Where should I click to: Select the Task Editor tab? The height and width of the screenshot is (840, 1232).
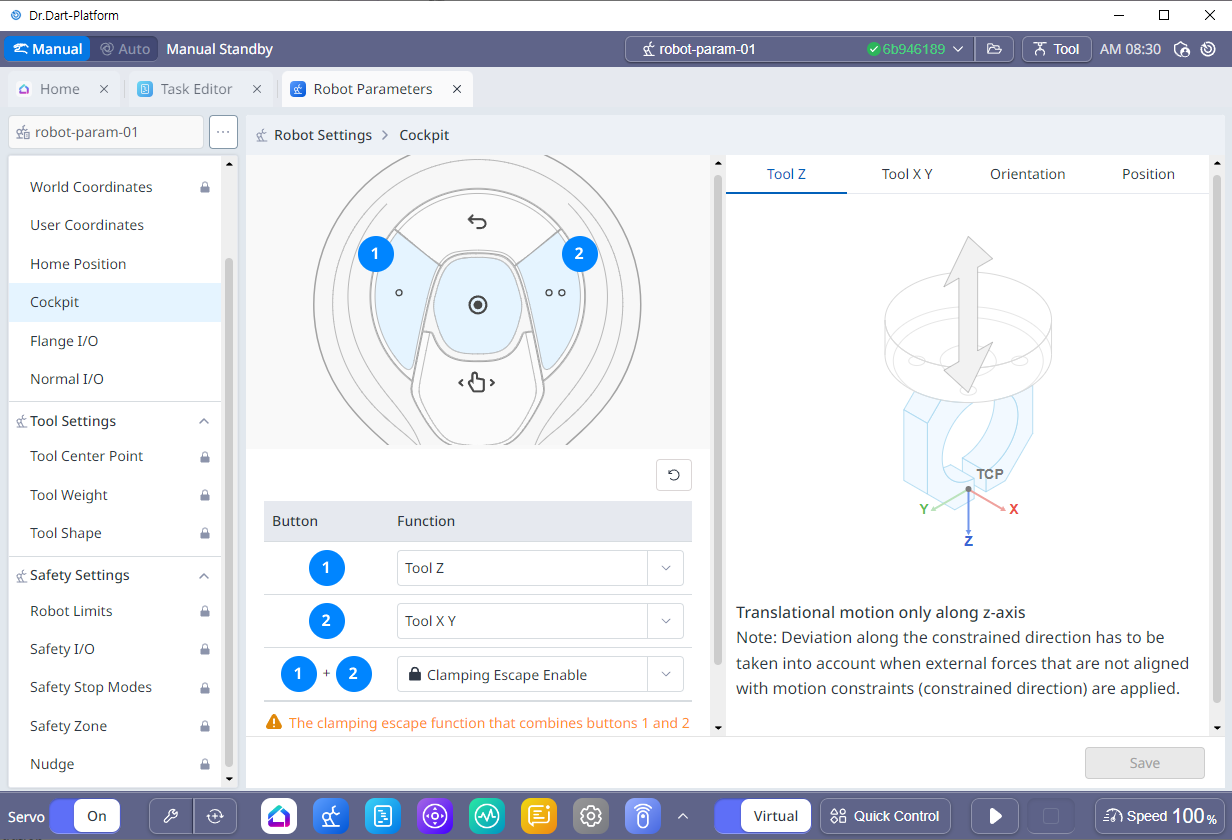[x=196, y=89]
